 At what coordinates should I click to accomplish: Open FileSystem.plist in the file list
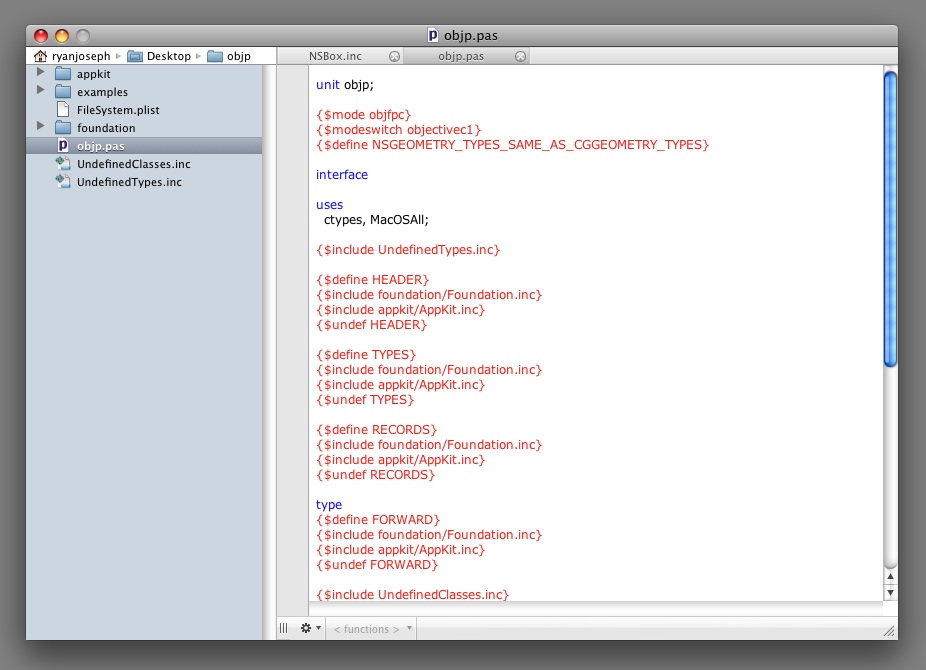pos(118,110)
